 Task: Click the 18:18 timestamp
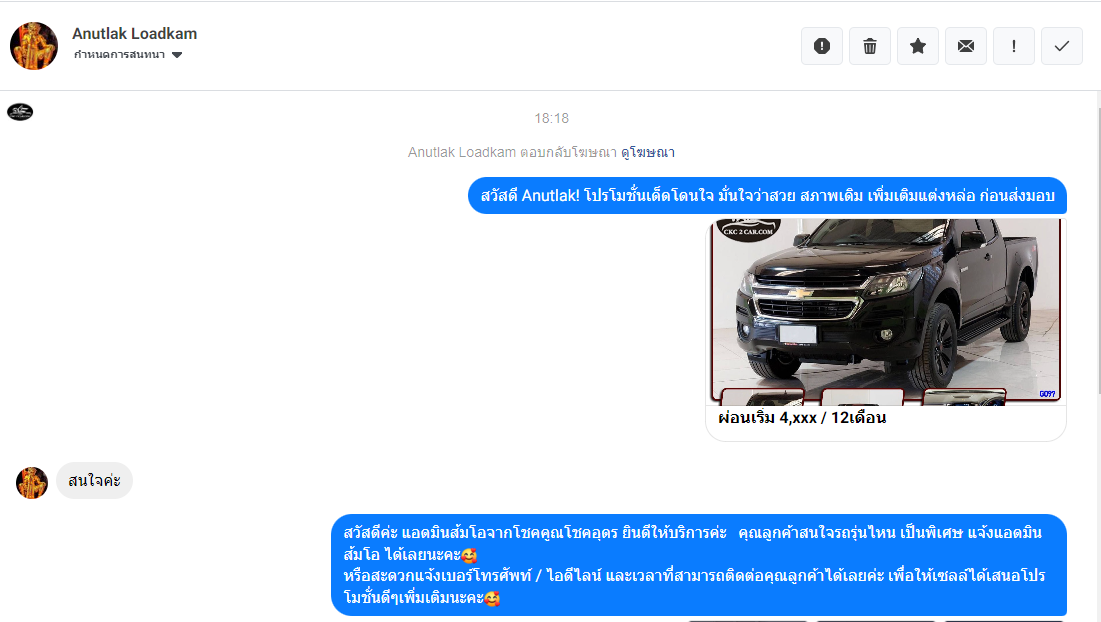click(x=551, y=118)
